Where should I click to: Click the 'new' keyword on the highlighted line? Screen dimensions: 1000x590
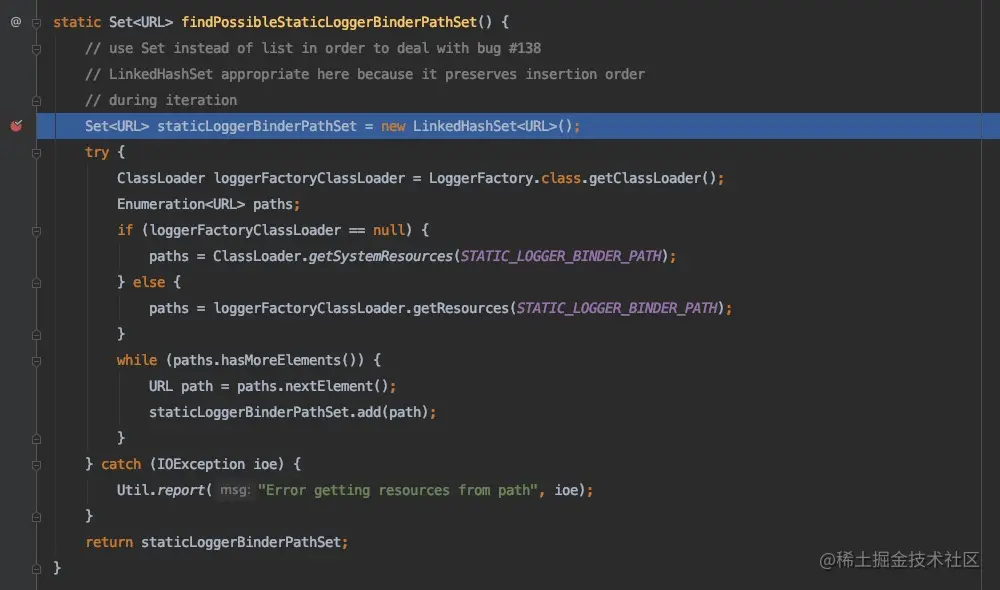(393, 126)
